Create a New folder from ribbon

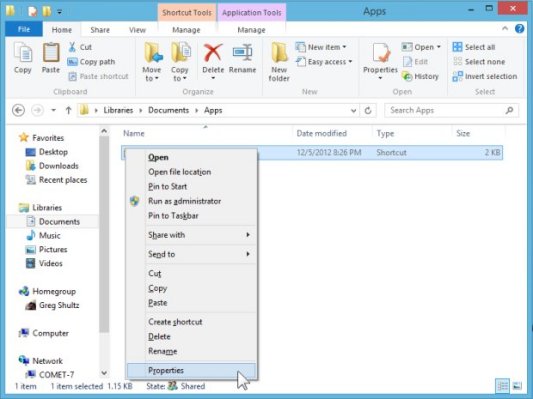coord(279,62)
